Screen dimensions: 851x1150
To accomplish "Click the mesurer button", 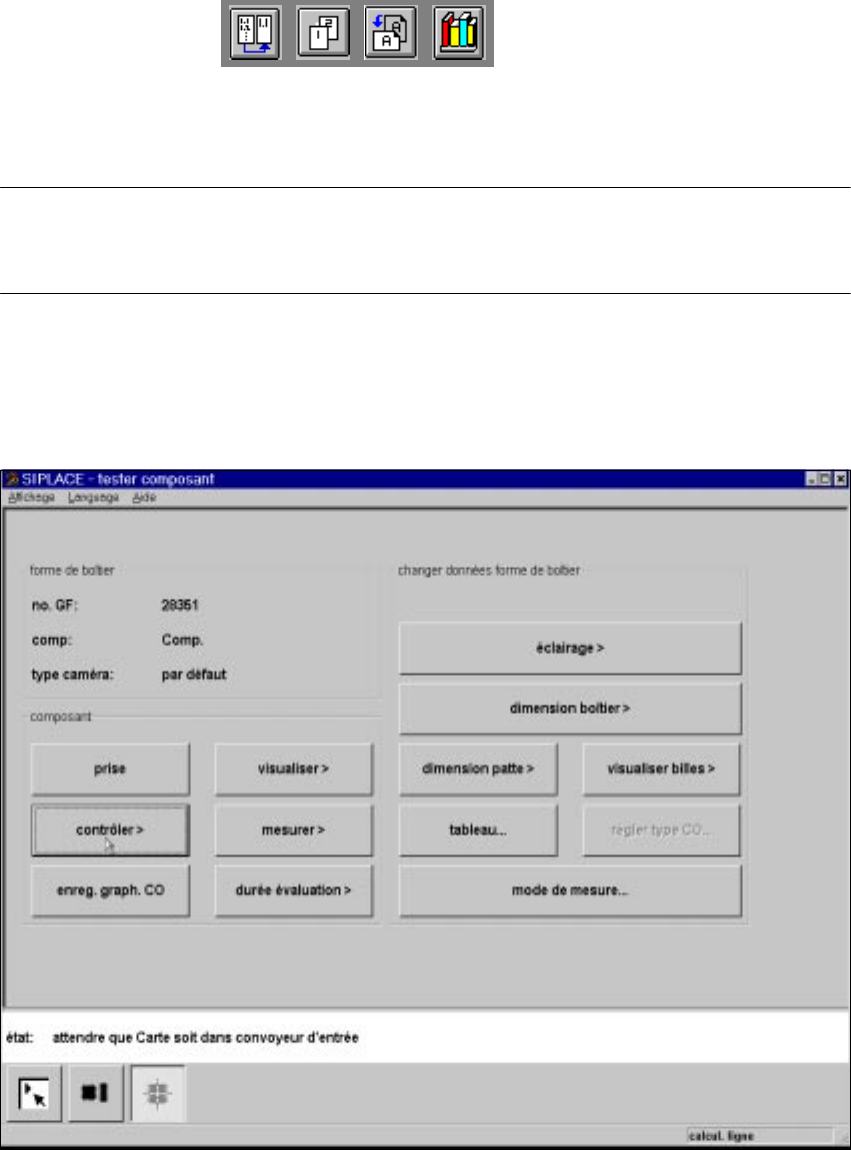I will (293, 830).
